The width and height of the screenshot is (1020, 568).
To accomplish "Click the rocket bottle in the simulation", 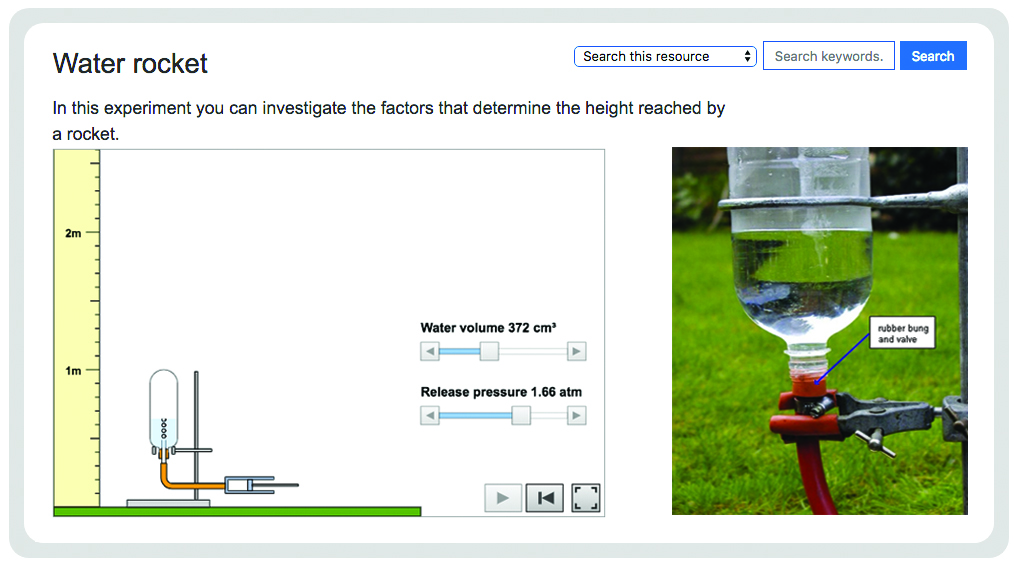I will 163,410.
